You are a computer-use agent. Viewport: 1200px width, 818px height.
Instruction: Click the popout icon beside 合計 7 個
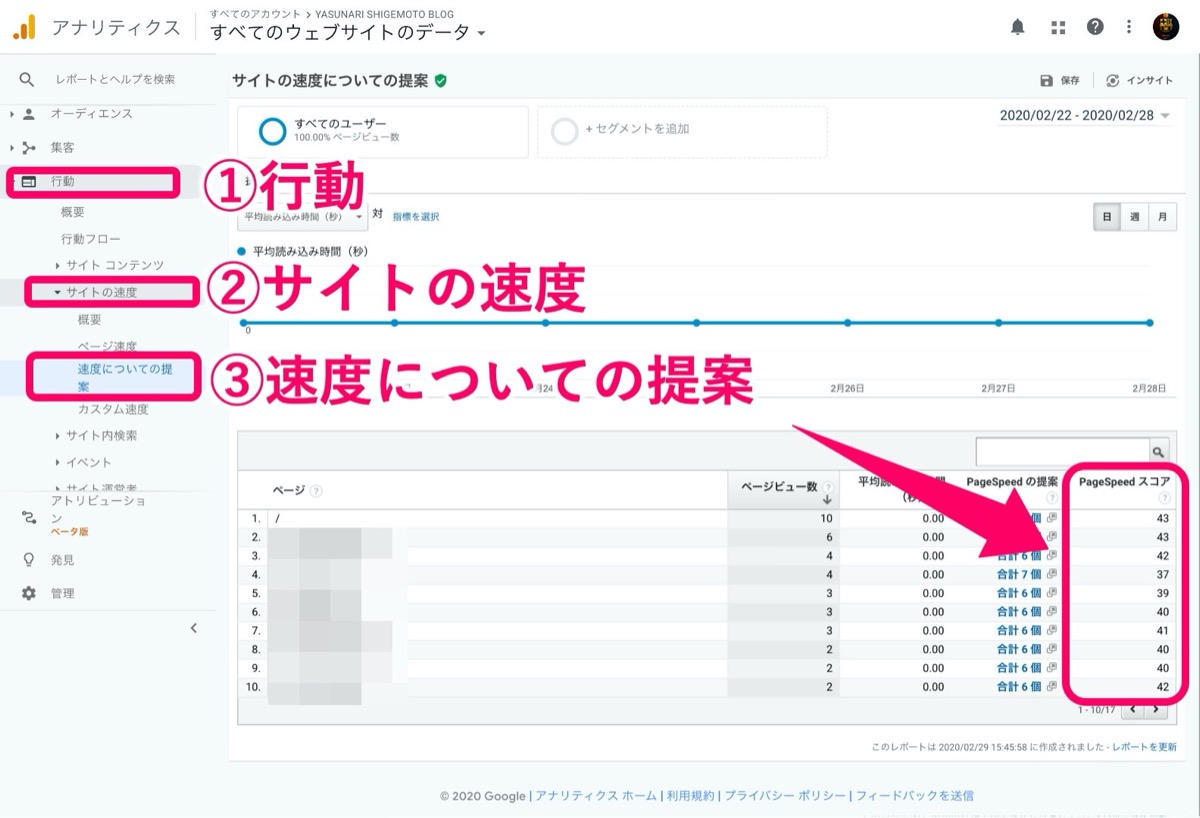tap(1051, 575)
